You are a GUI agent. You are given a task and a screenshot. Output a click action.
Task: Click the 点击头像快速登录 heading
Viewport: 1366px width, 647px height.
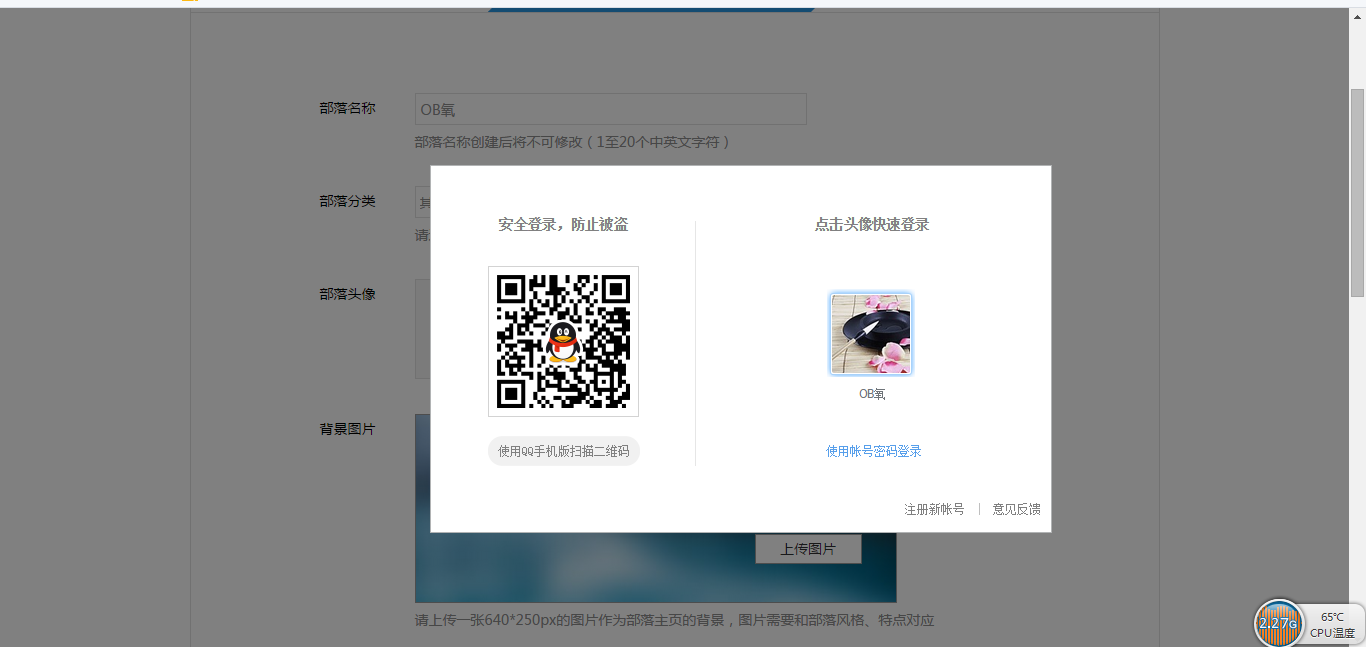click(872, 224)
